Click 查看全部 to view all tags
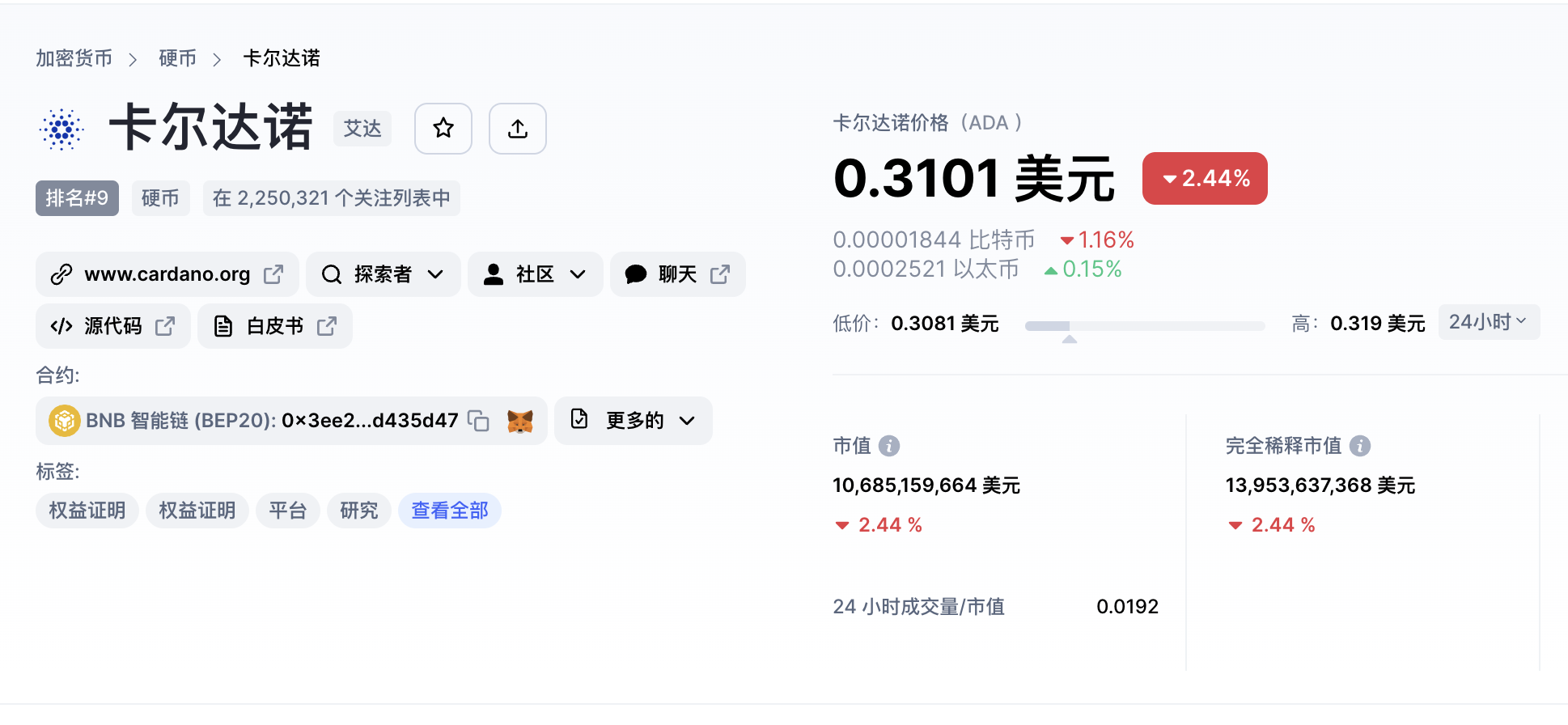 click(x=449, y=511)
